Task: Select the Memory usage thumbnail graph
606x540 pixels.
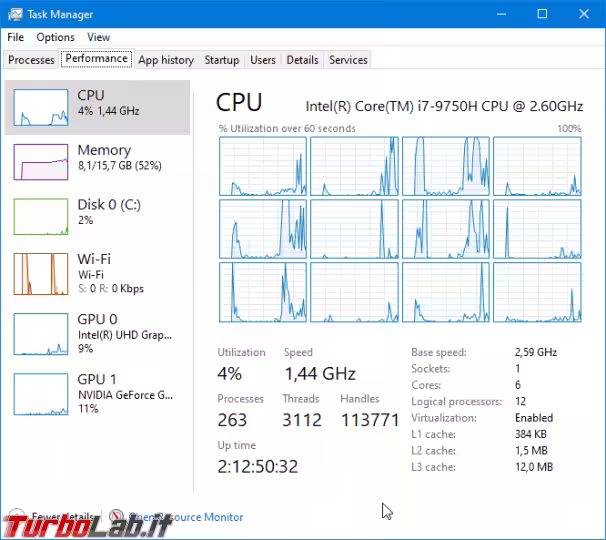Action: pos(41,162)
